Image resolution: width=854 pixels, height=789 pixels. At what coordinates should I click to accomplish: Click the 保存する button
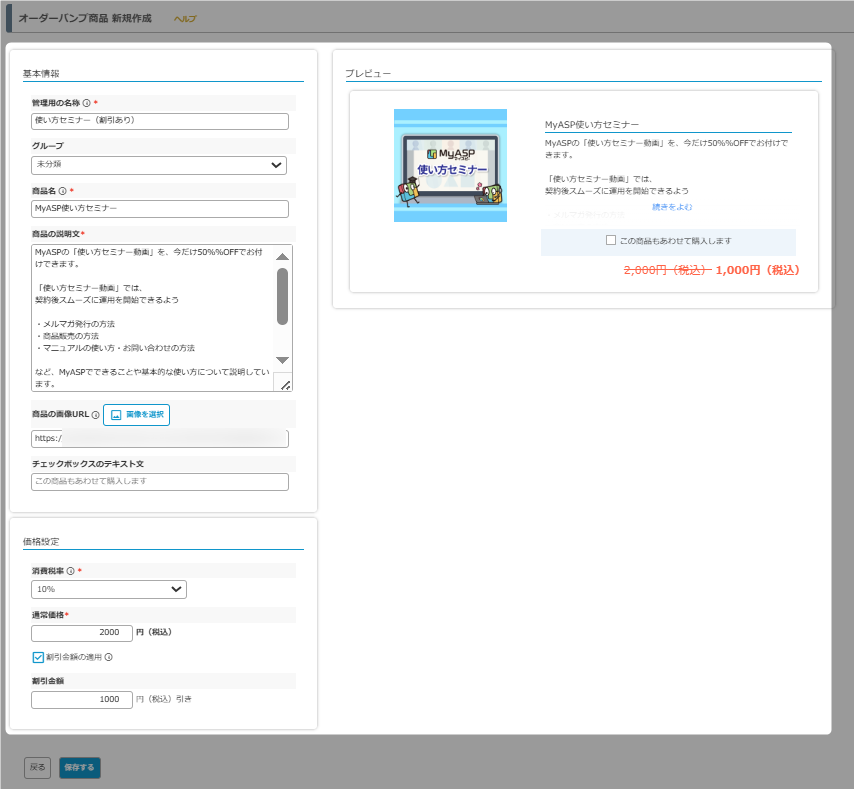tap(80, 768)
